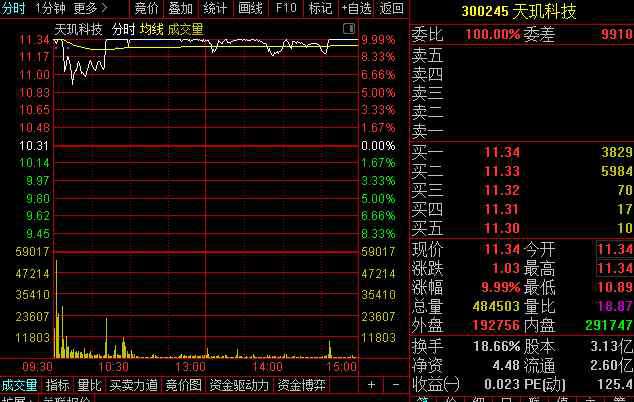Screen dimensions: 634x402
Task: Click the 委比 100.00% value
Action: 492,34
